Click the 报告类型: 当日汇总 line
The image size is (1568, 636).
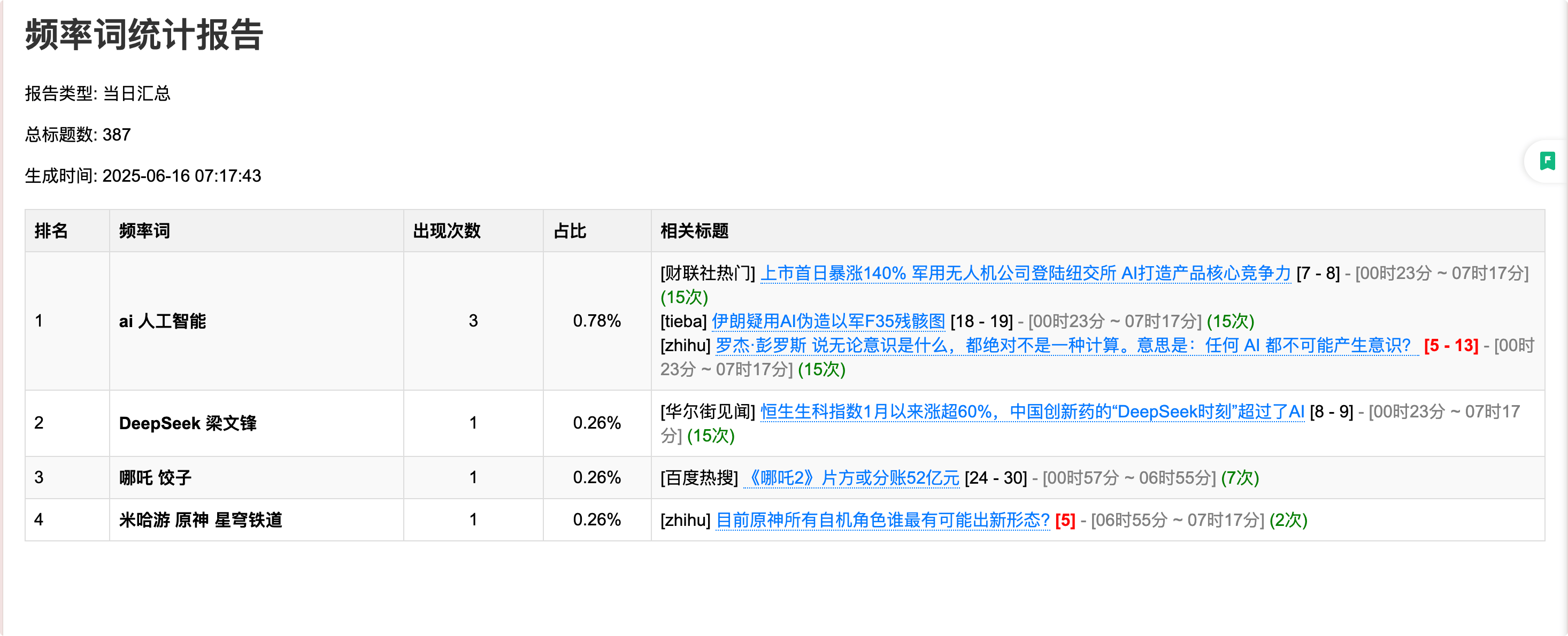click(98, 93)
